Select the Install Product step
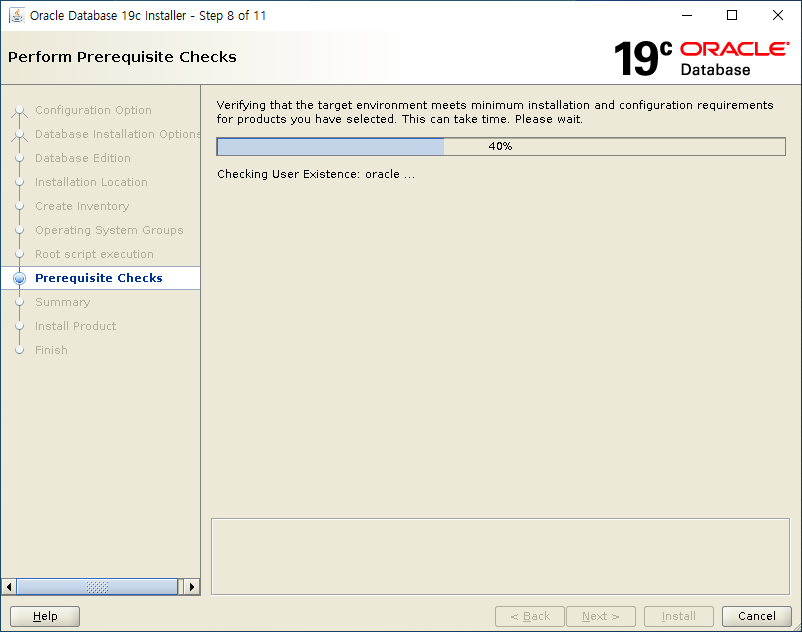 [x=75, y=326]
